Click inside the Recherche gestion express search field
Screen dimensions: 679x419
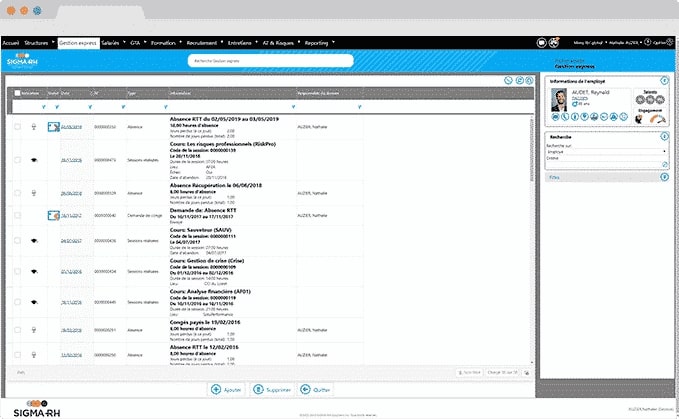click(270, 60)
